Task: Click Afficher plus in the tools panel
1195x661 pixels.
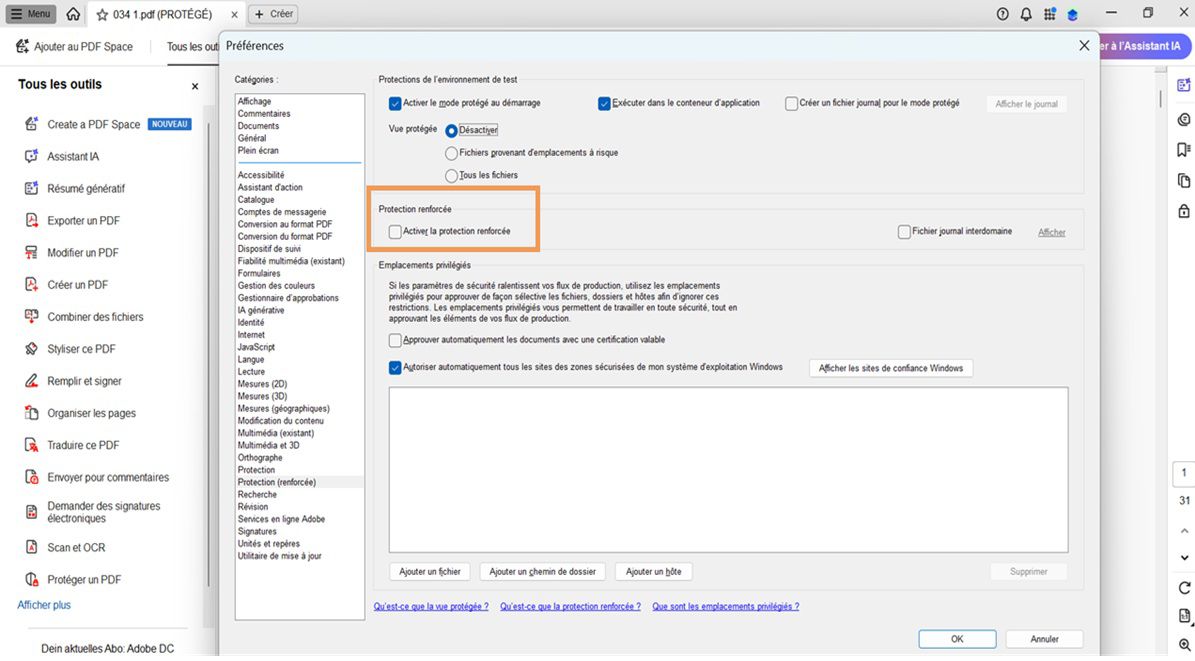Action: (x=44, y=605)
